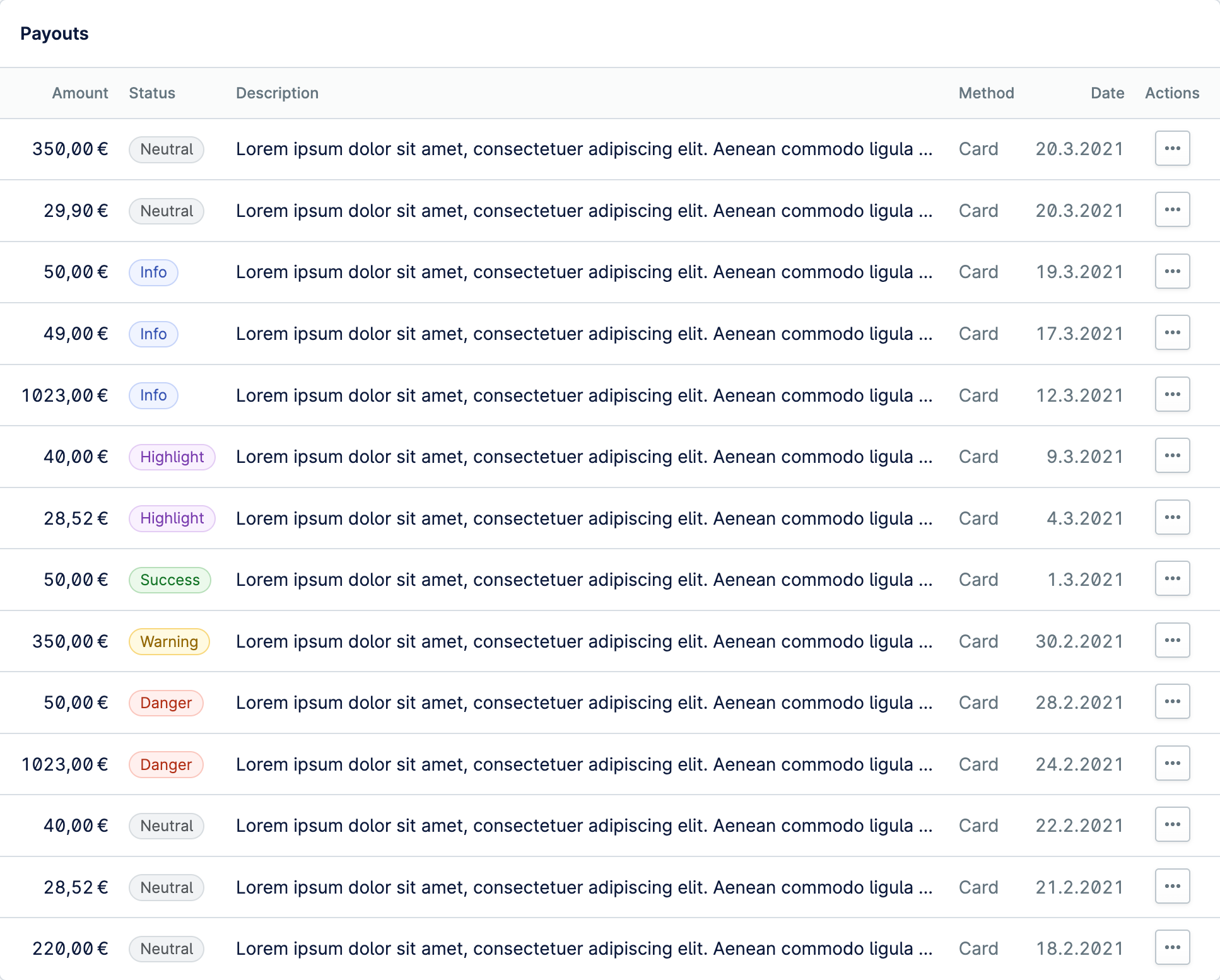Open actions menu for 49,00 € payout
Image resolution: width=1220 pixels, height=980 pixels.
pyautogui.click(x=1172, y=332)
